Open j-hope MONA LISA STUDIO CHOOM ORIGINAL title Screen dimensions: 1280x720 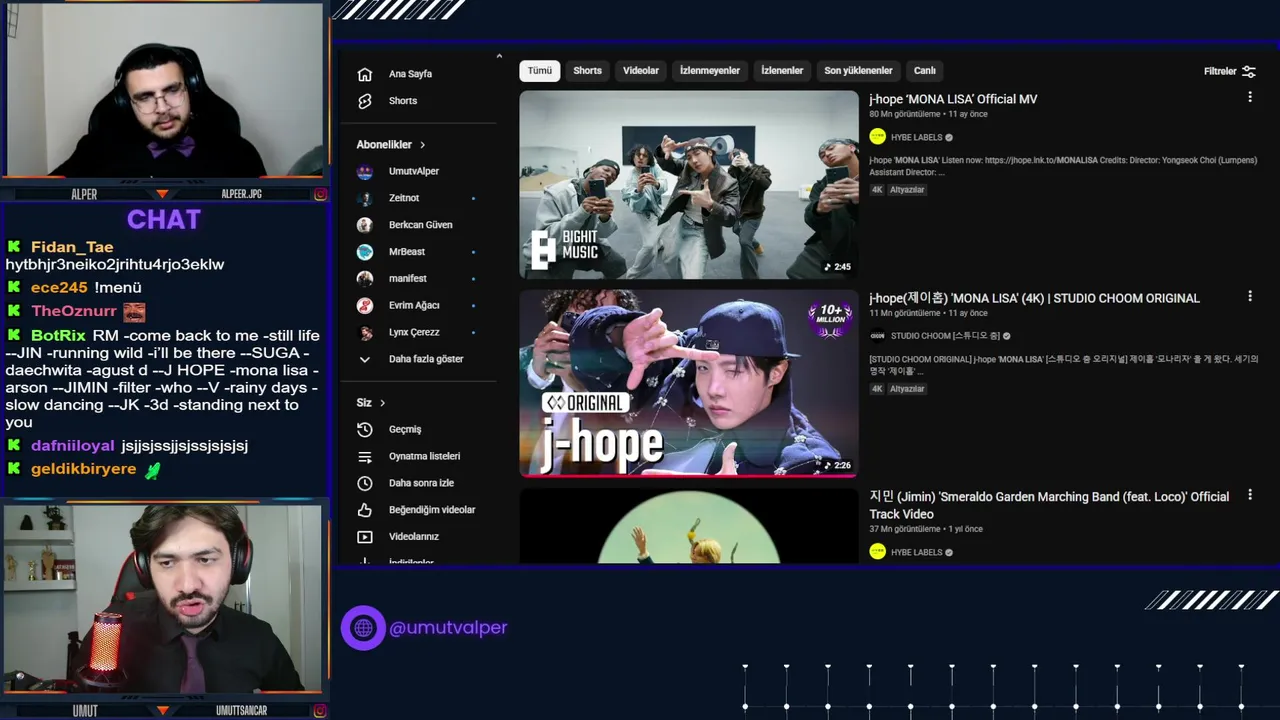[x=1034, y=298]
